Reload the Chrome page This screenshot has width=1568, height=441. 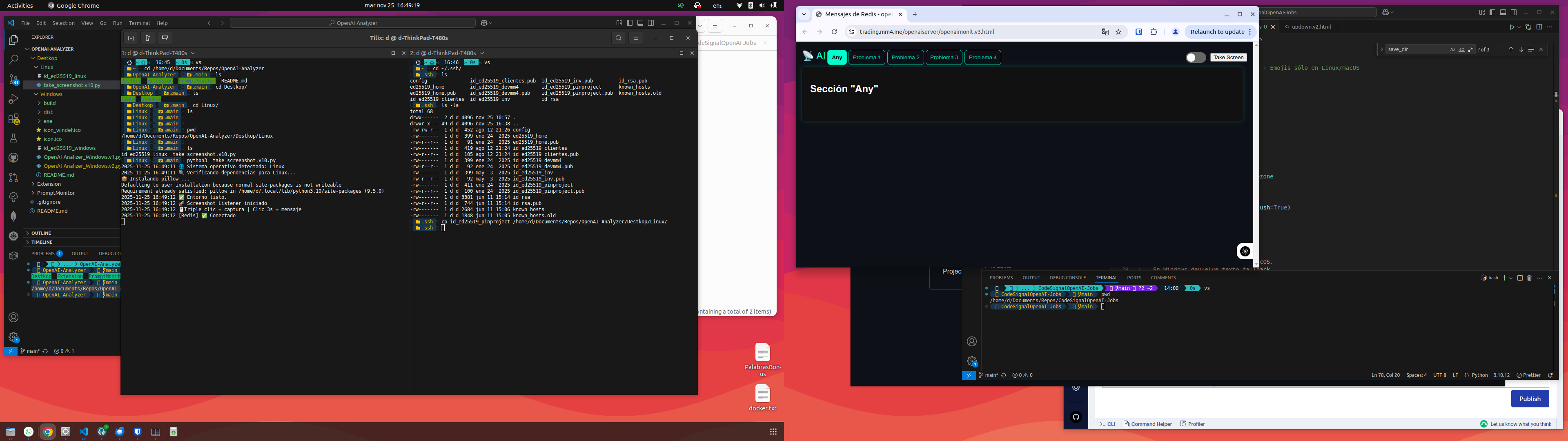pos(834,32)
